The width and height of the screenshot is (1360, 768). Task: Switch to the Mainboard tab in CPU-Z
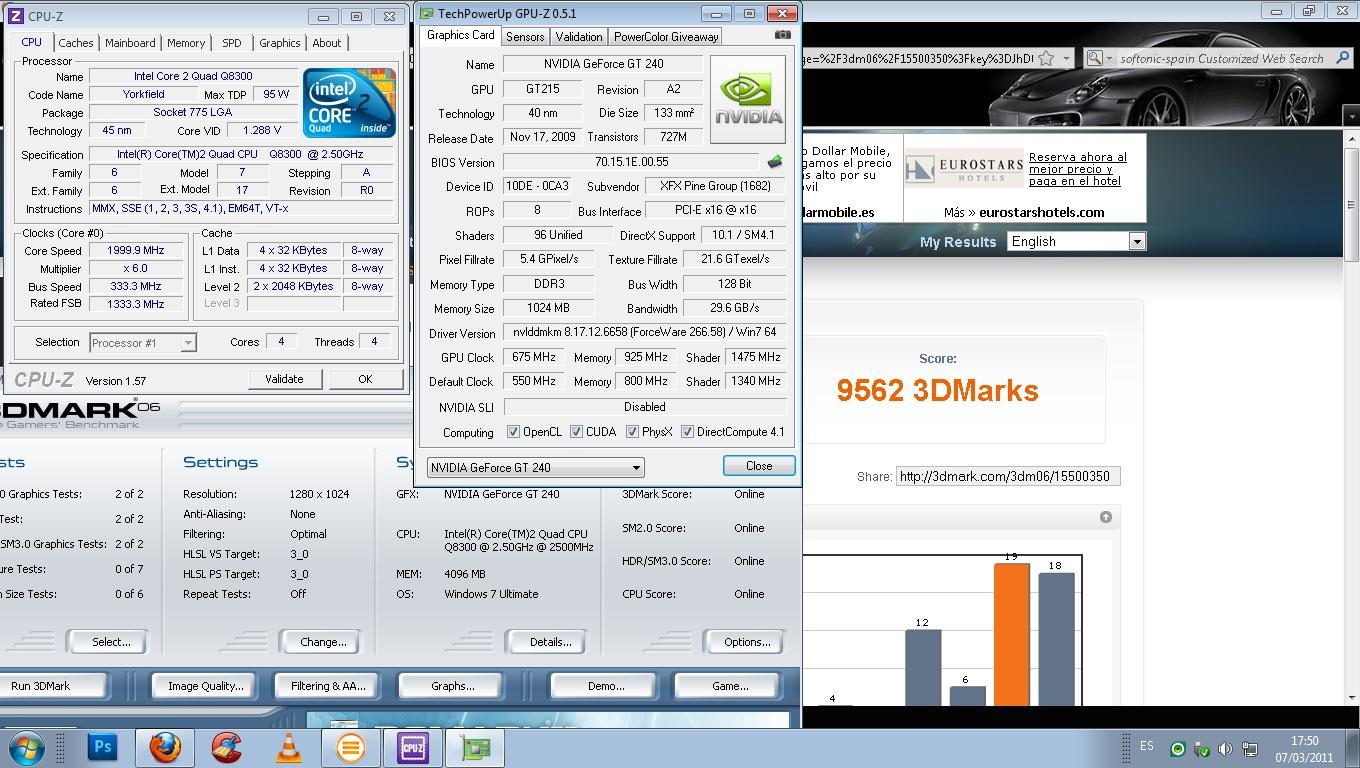[130, 43]
